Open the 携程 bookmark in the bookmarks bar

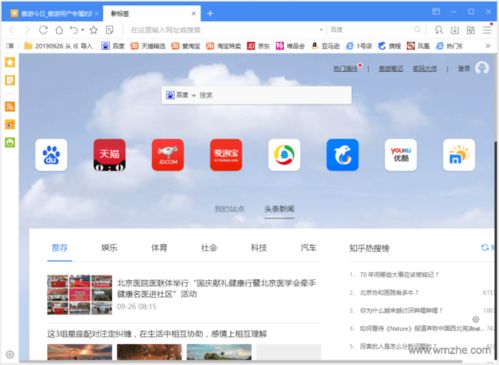pos(390,46)
